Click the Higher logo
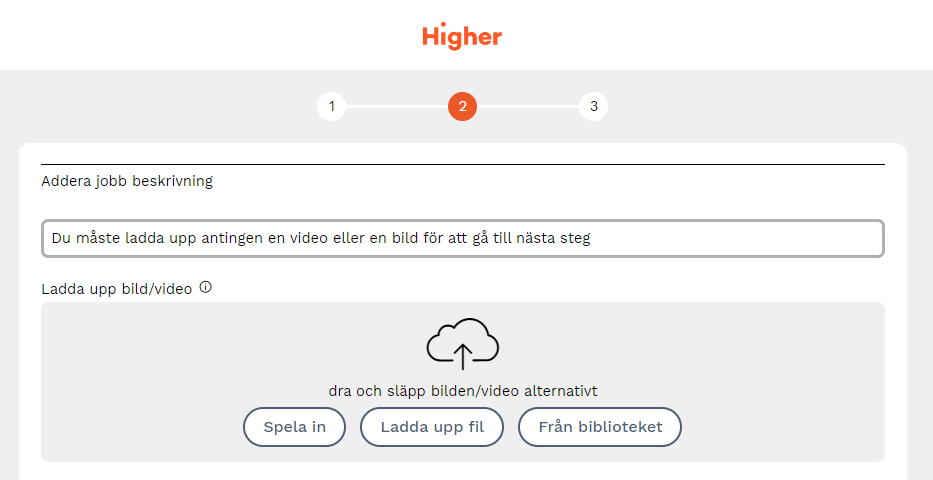 click(x=462, y=37)
